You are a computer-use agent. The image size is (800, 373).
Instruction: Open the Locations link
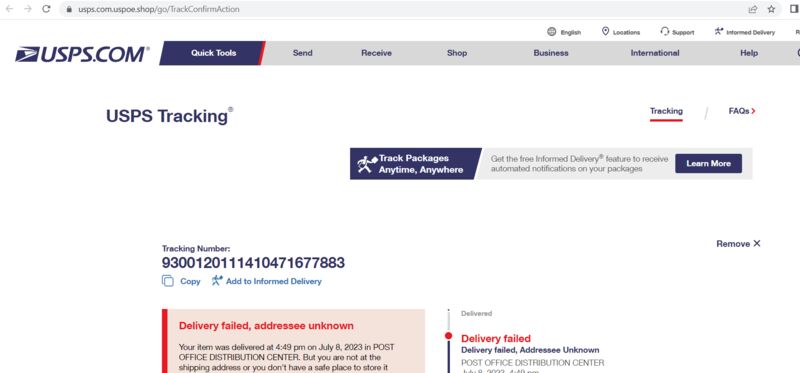[x=626, y=32]
